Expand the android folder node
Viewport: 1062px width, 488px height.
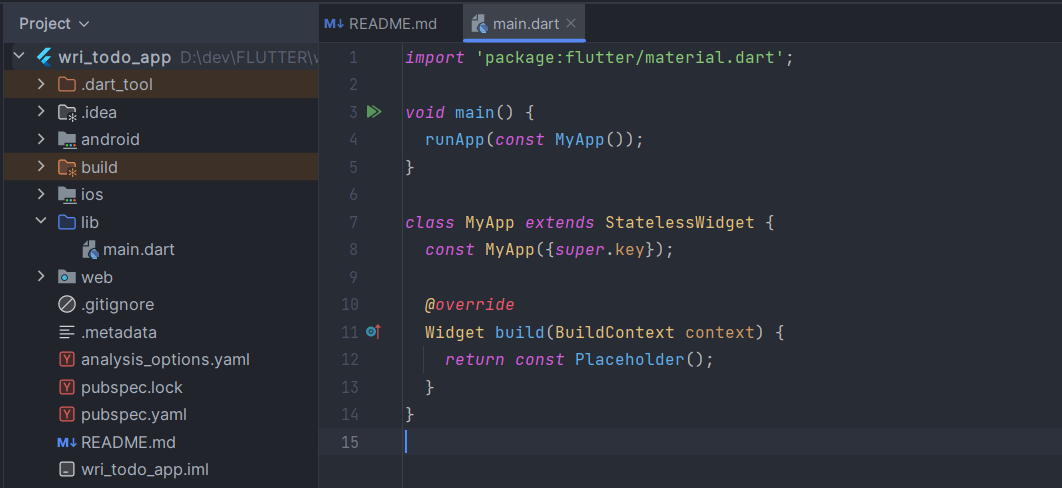click(41, 139)
